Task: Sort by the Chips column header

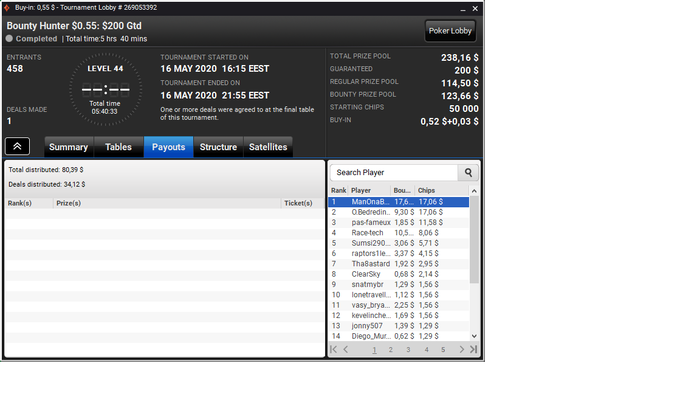Action: tap(442, 190)
